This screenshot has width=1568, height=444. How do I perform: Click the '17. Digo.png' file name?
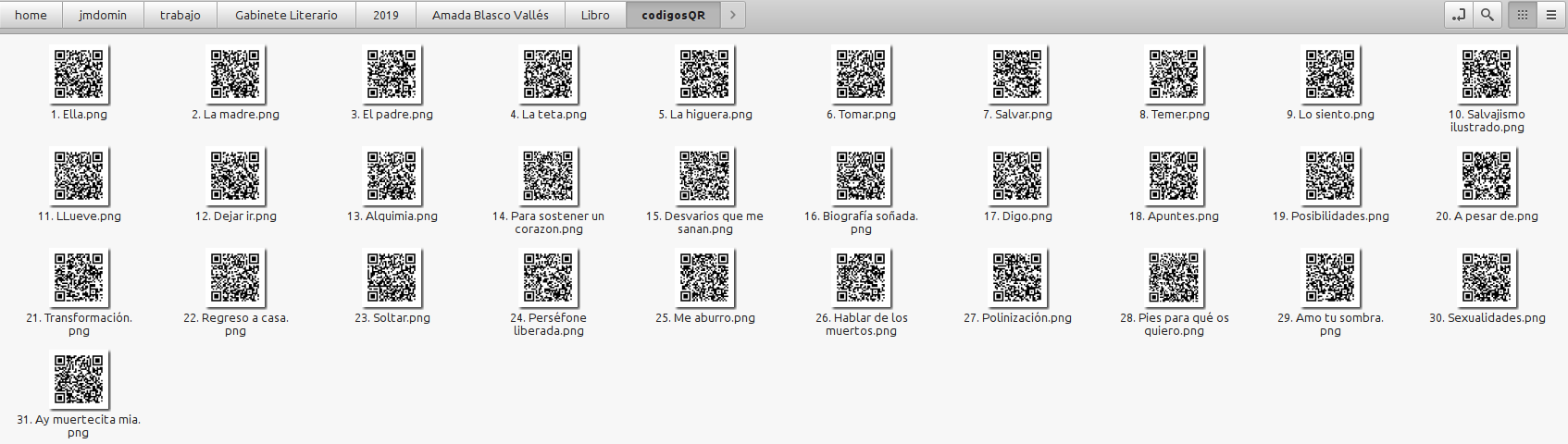point(1017,216)
